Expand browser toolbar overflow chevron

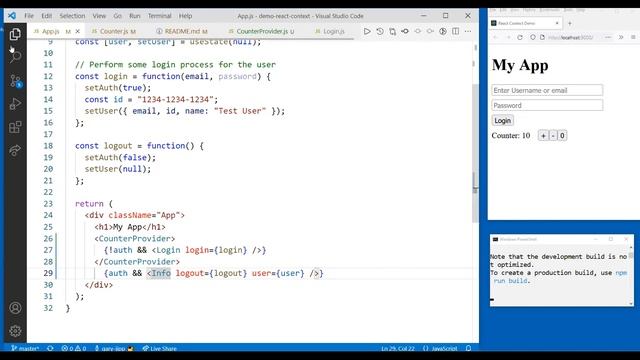(621, 37)
